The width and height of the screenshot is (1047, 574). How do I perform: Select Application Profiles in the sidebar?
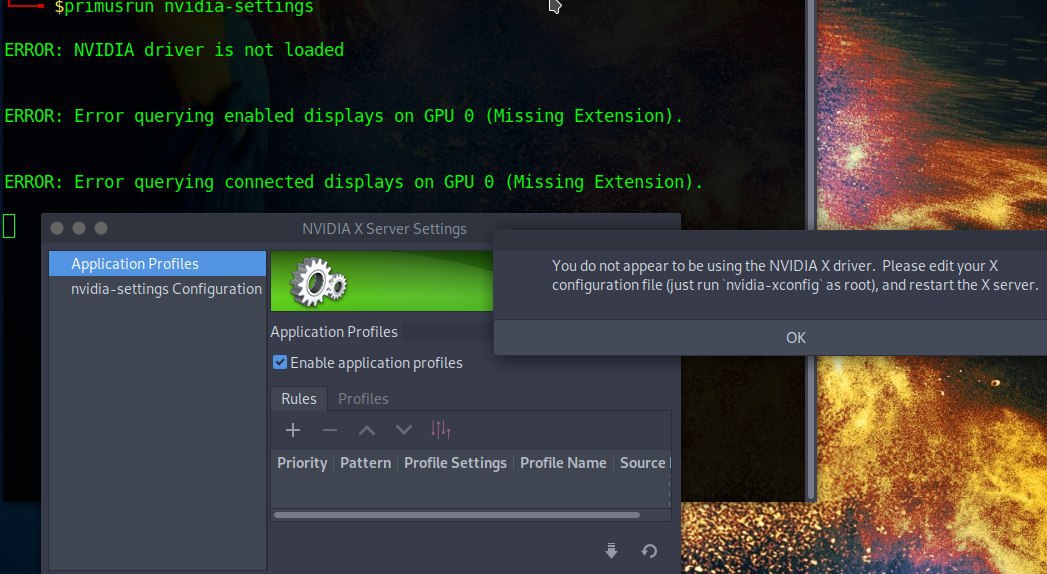click(x=158, y=264)
